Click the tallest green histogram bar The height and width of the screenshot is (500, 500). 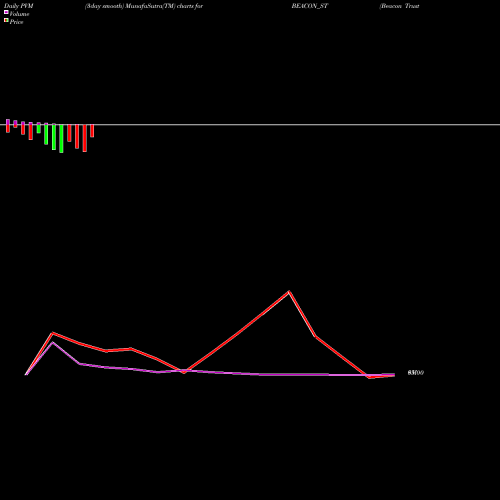[x=61, y=139]
